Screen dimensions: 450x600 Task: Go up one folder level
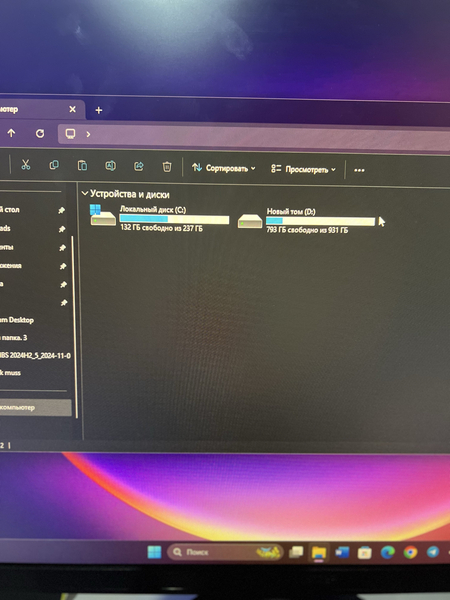[x=11, y=133]
